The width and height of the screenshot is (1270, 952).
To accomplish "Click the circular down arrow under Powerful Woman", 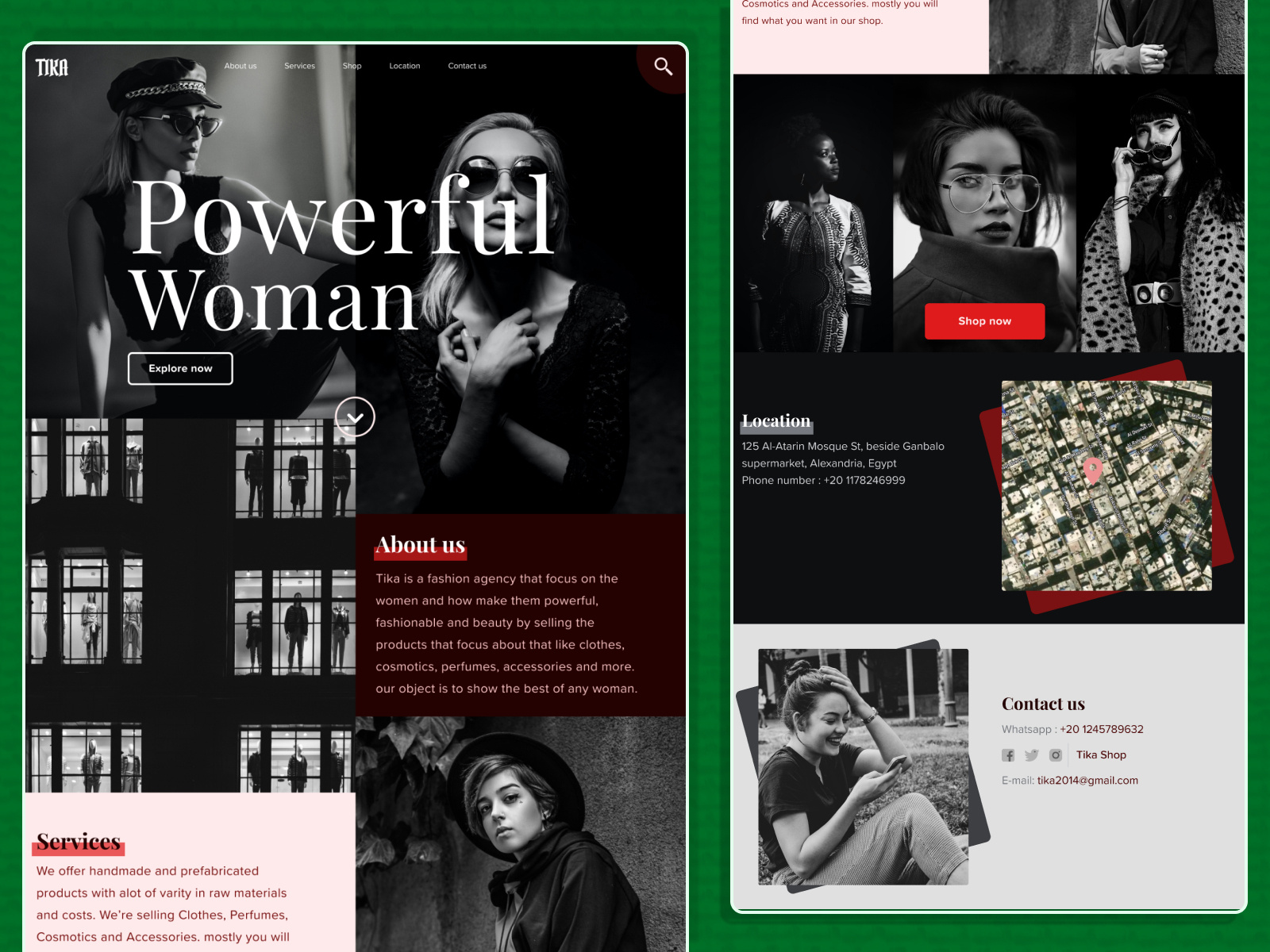I will pyautogui.click(x=356, y=416).
